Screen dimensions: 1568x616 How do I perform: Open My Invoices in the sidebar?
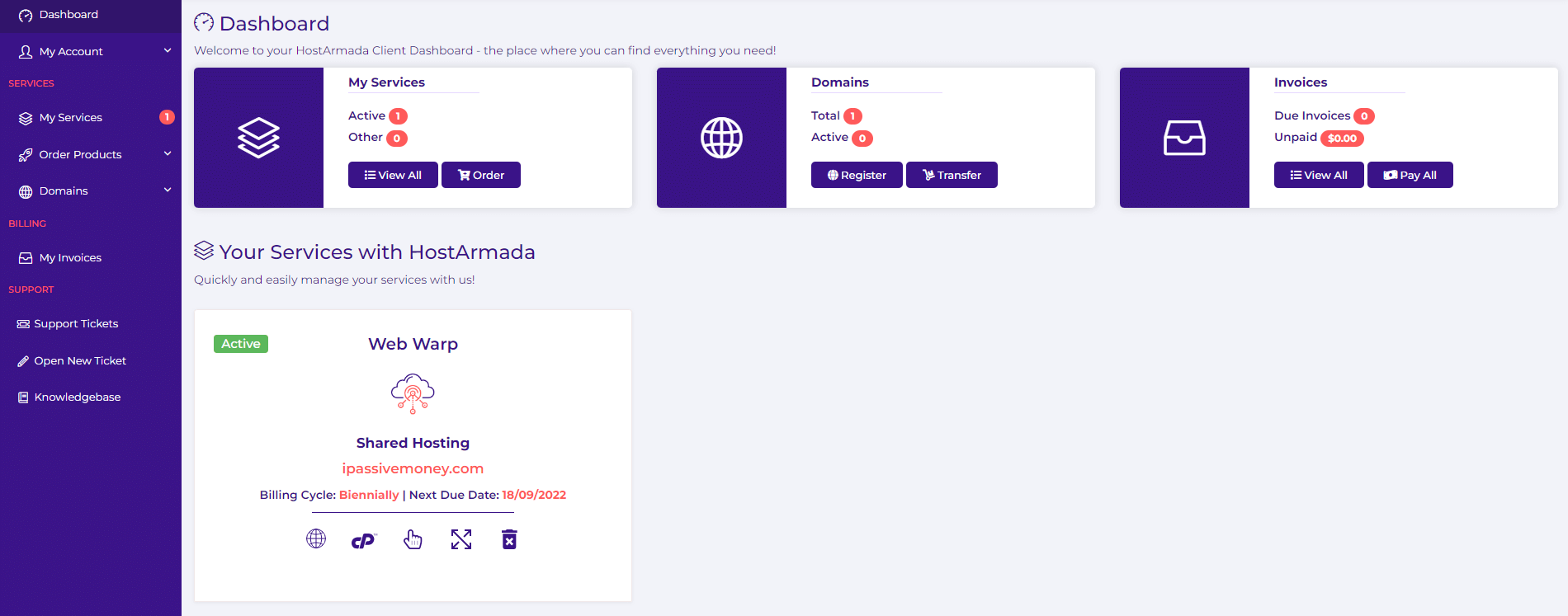[x=70, y=258]
